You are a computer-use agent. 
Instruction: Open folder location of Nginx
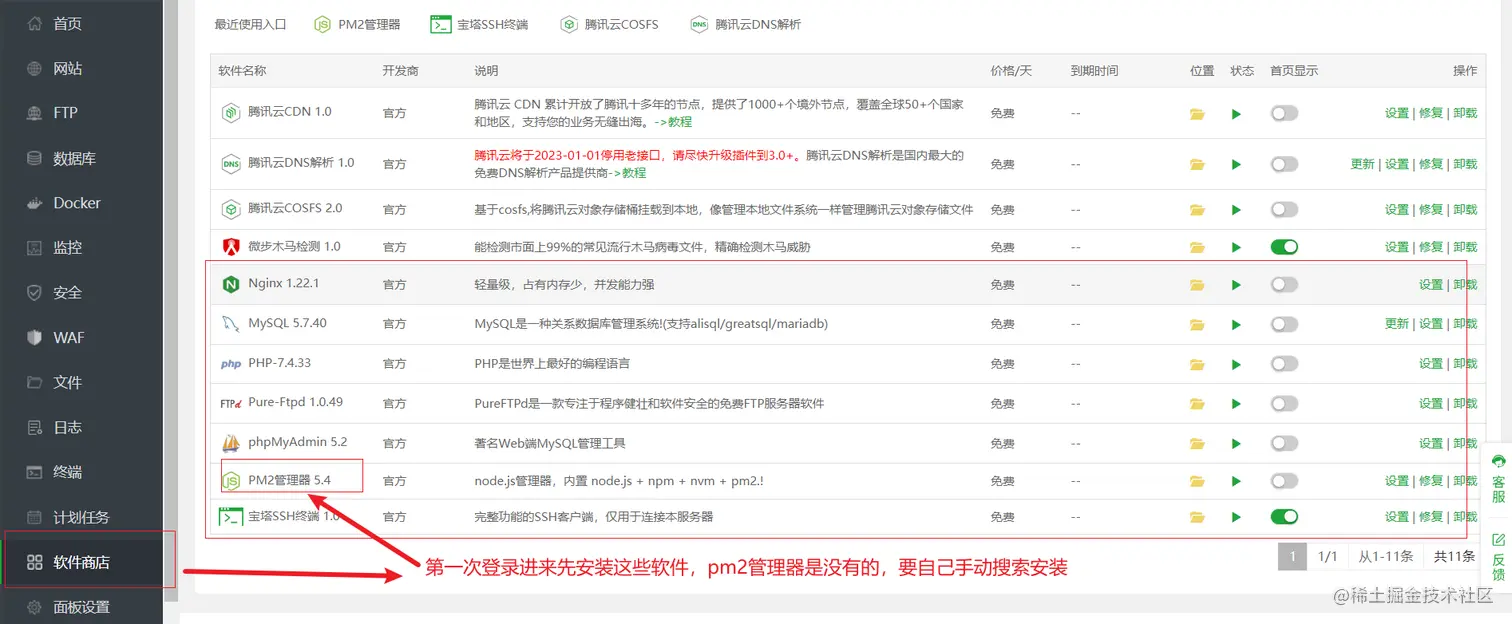1197,285
